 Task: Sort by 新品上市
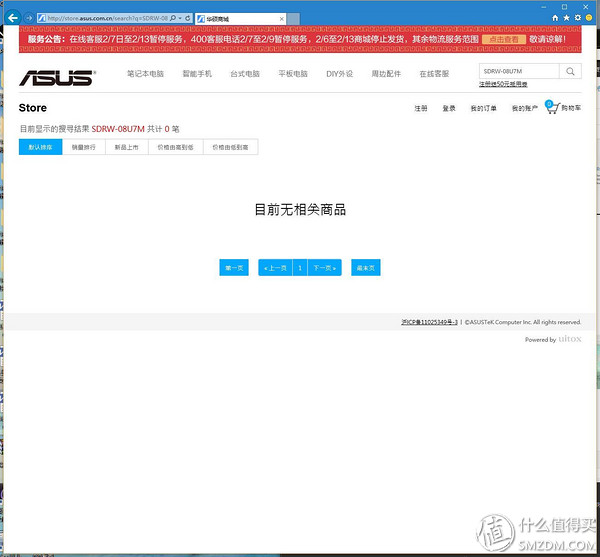pos(127,147)
